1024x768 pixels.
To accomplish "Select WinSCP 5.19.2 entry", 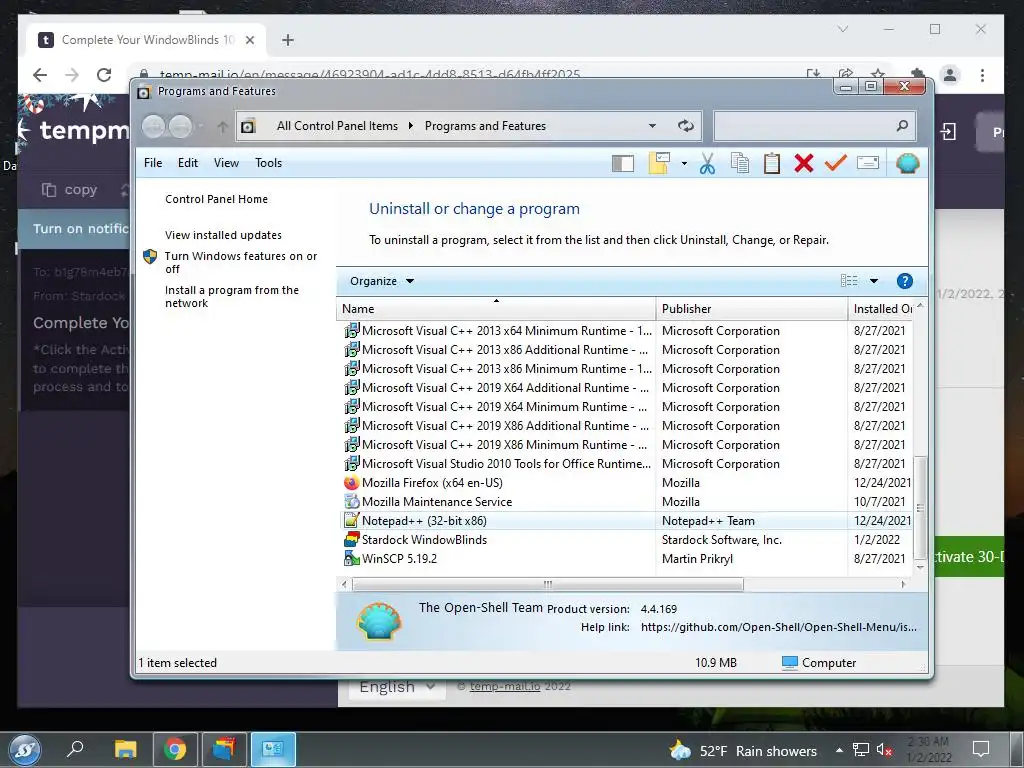I will [x=626, y=559].
